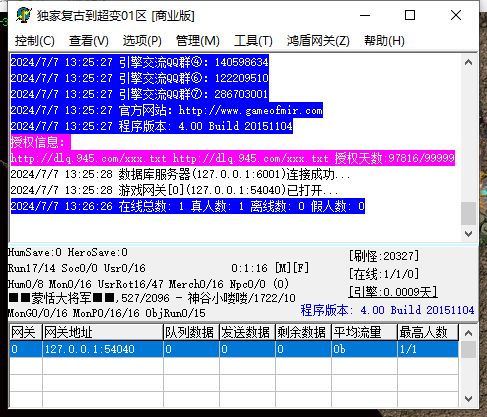Image resolution: width=487 pixels, height=417 pixels.
Task: Click the [刷怪:20327] status label
Action: [384, 256]
